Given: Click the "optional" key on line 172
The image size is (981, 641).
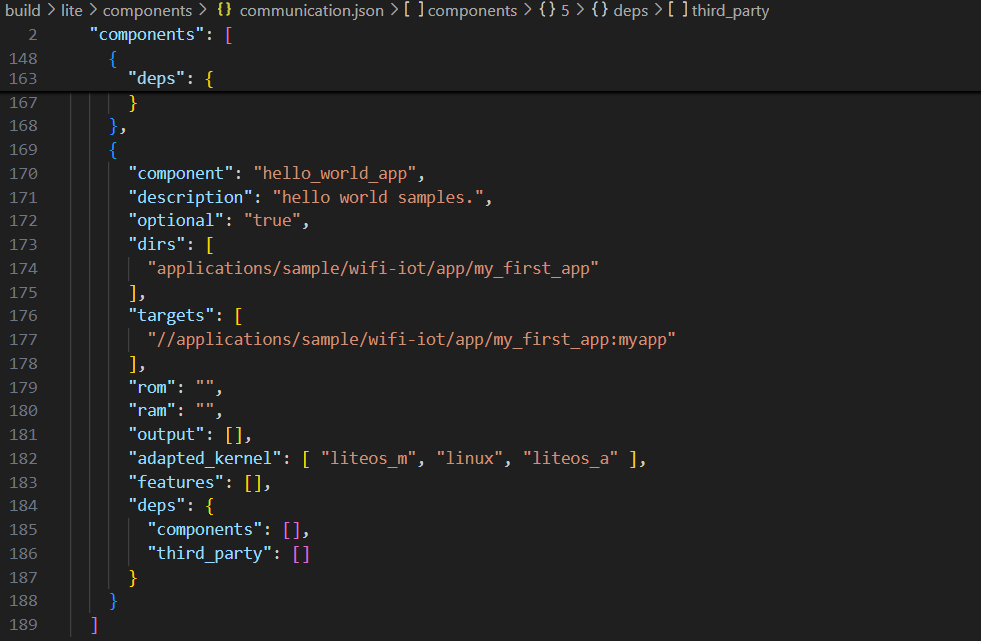Looking at the screenshot, I should (175, 221).
